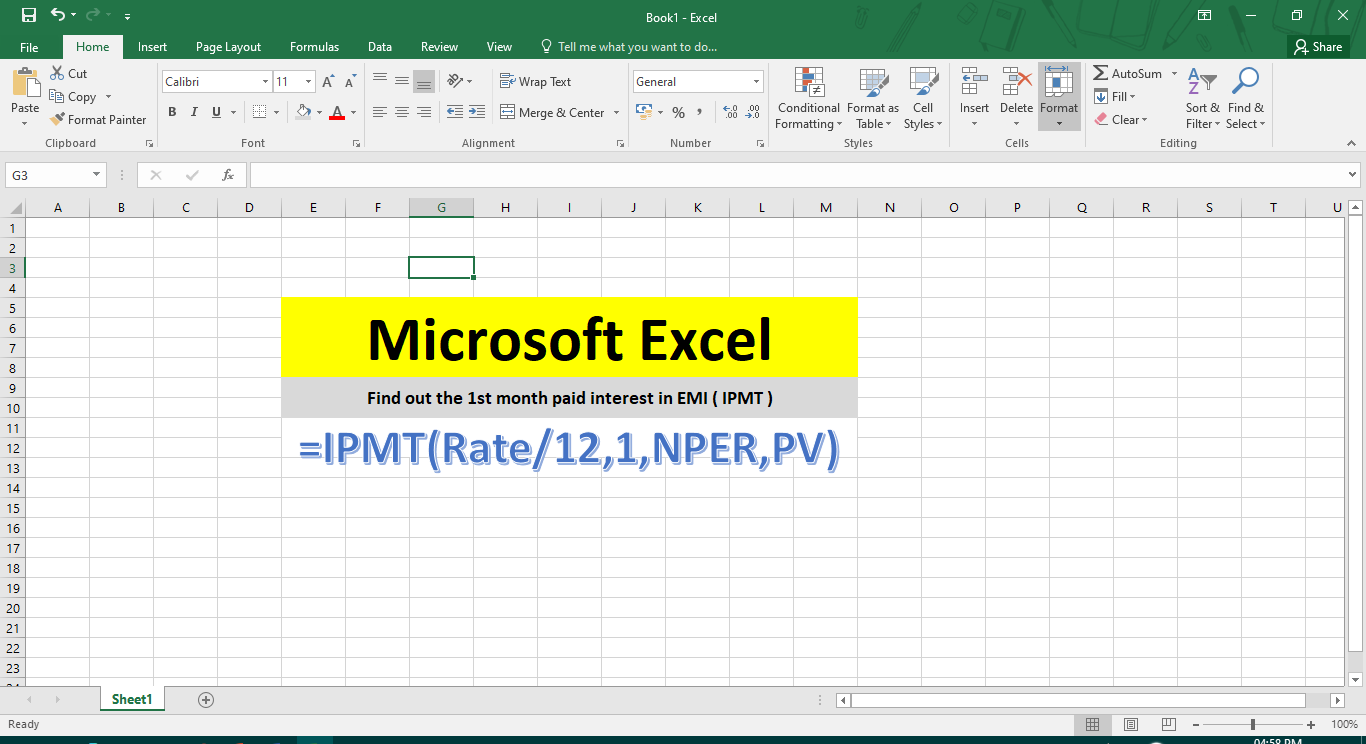Click the Format cells icon
Screen dimensions: 1366x744
coord(1058,82)
